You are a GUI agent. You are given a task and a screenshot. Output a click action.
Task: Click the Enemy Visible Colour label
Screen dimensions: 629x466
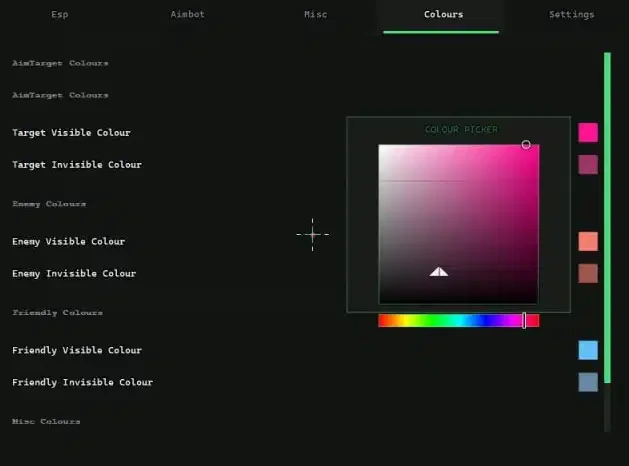[x=69, y=241]
